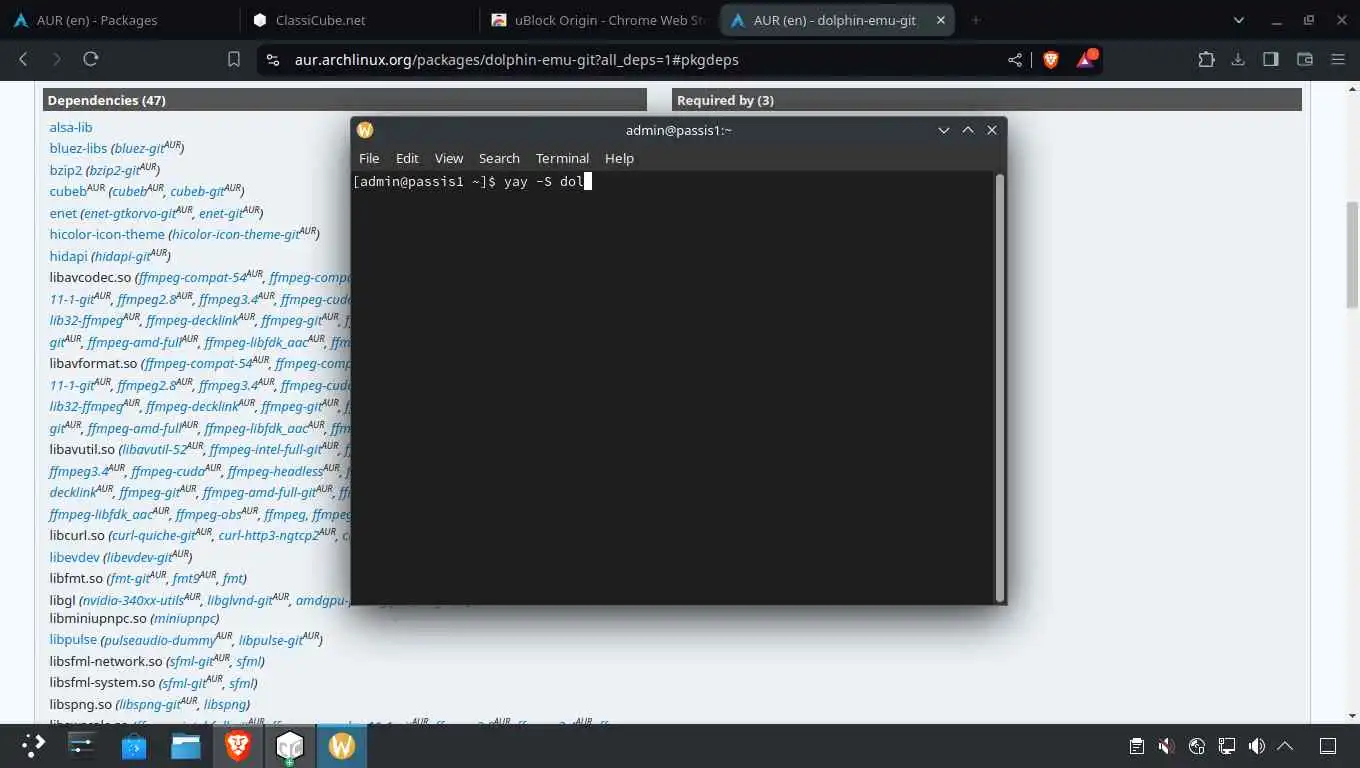Toggle the browser sidebar panel icon
Viewport: 1360px width, 768px height.
point(1271,59)
